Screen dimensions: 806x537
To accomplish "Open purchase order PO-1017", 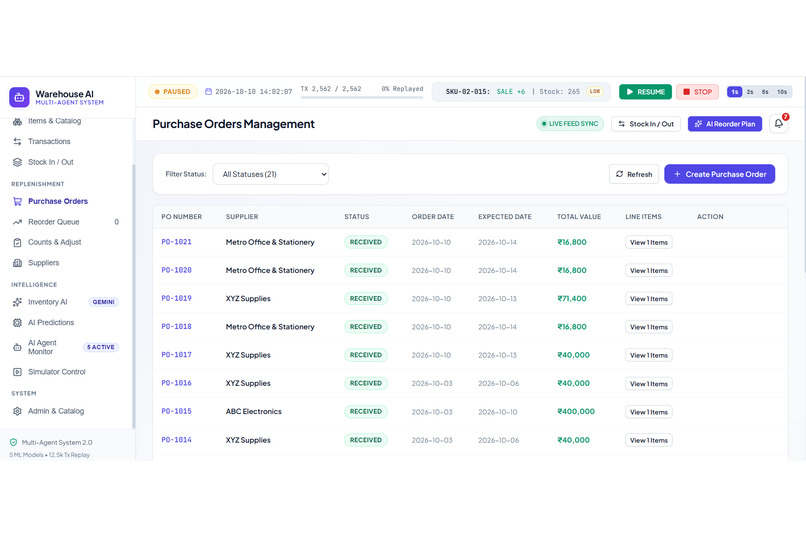I will tap(176, 355).
